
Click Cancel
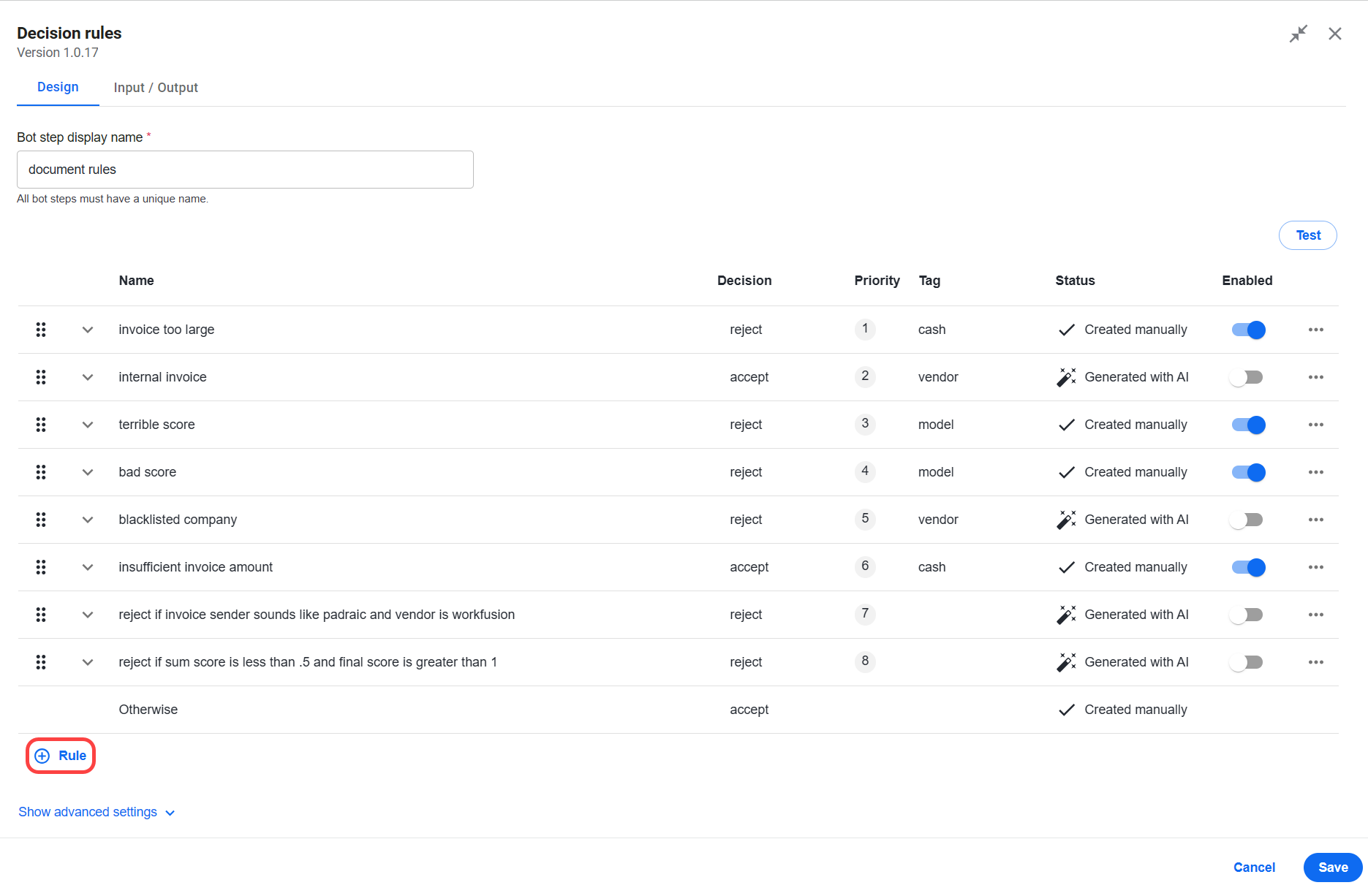(1254, 867)
